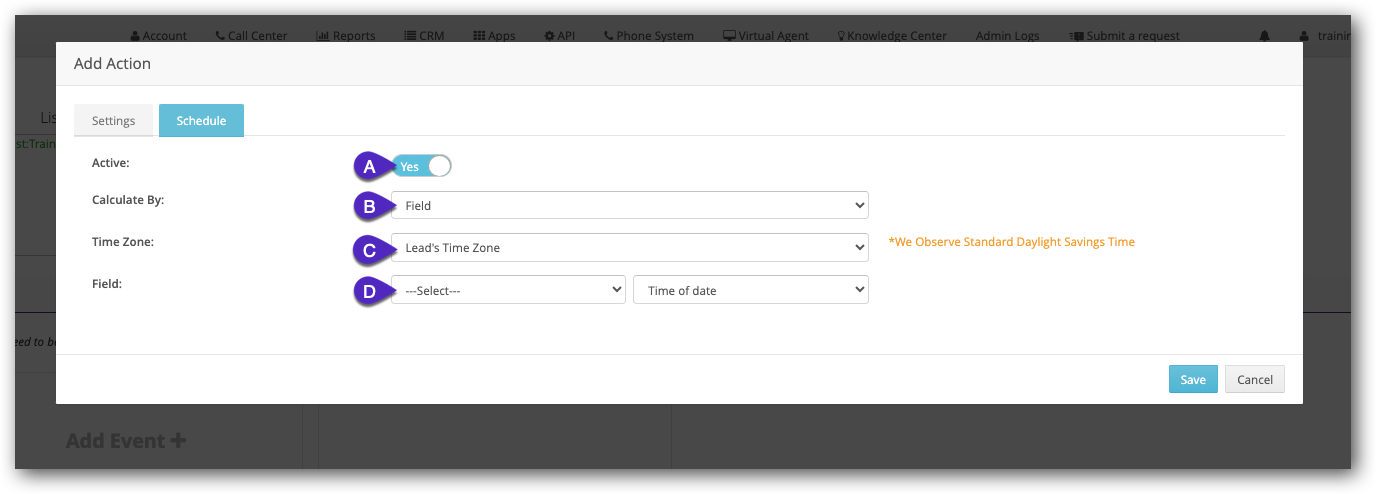
Task: Open the Field ---Select--- dropdown
Action: click(x=508, y=290)
